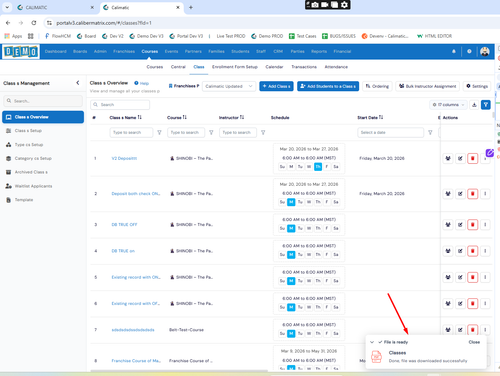
Task: Collapse the Class Management sidebar arrow
Action: pyautogui.click(x=78, y=83)
